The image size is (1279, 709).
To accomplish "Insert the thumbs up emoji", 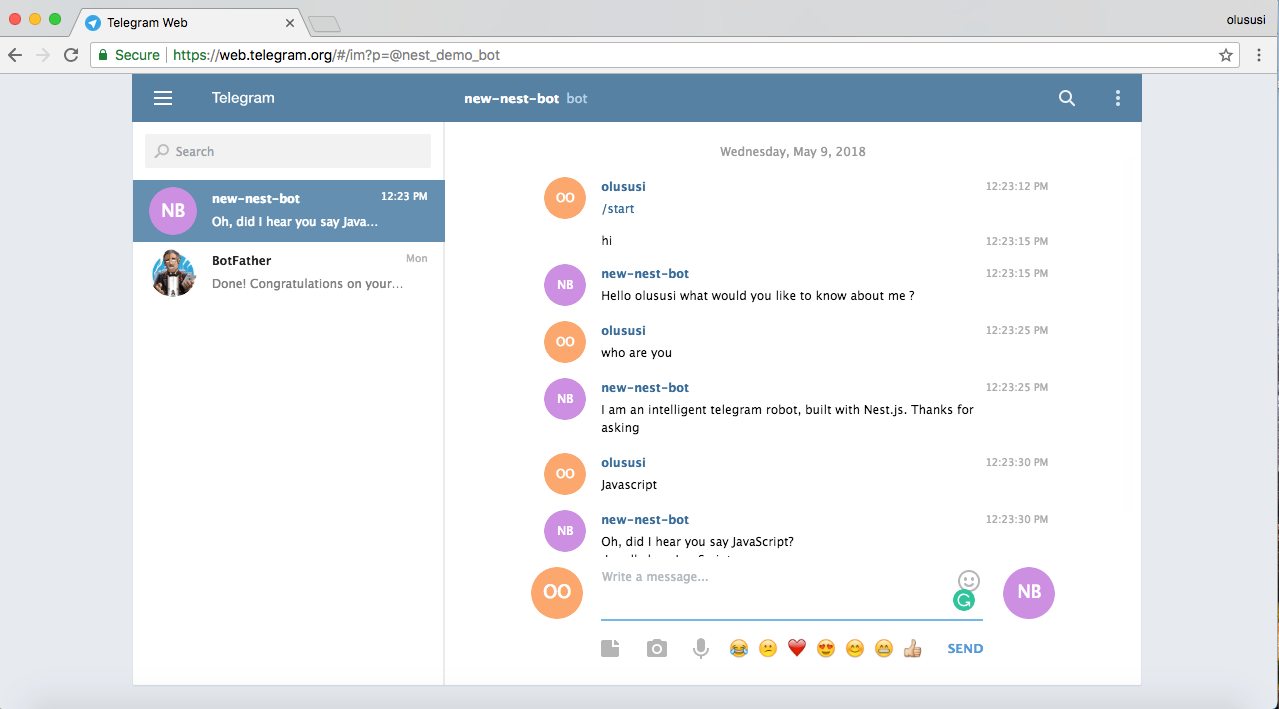I will coord(912,648).
